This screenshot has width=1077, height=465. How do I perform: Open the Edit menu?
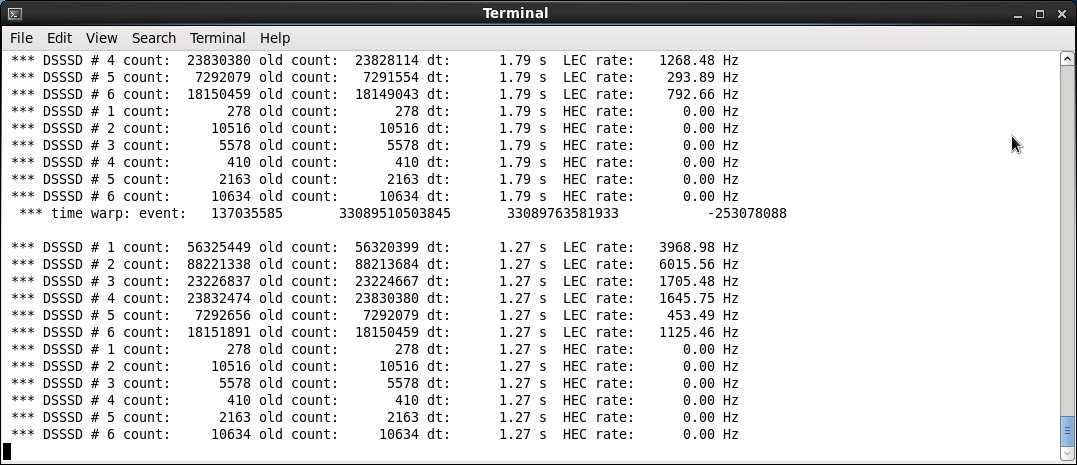[59, 38]
